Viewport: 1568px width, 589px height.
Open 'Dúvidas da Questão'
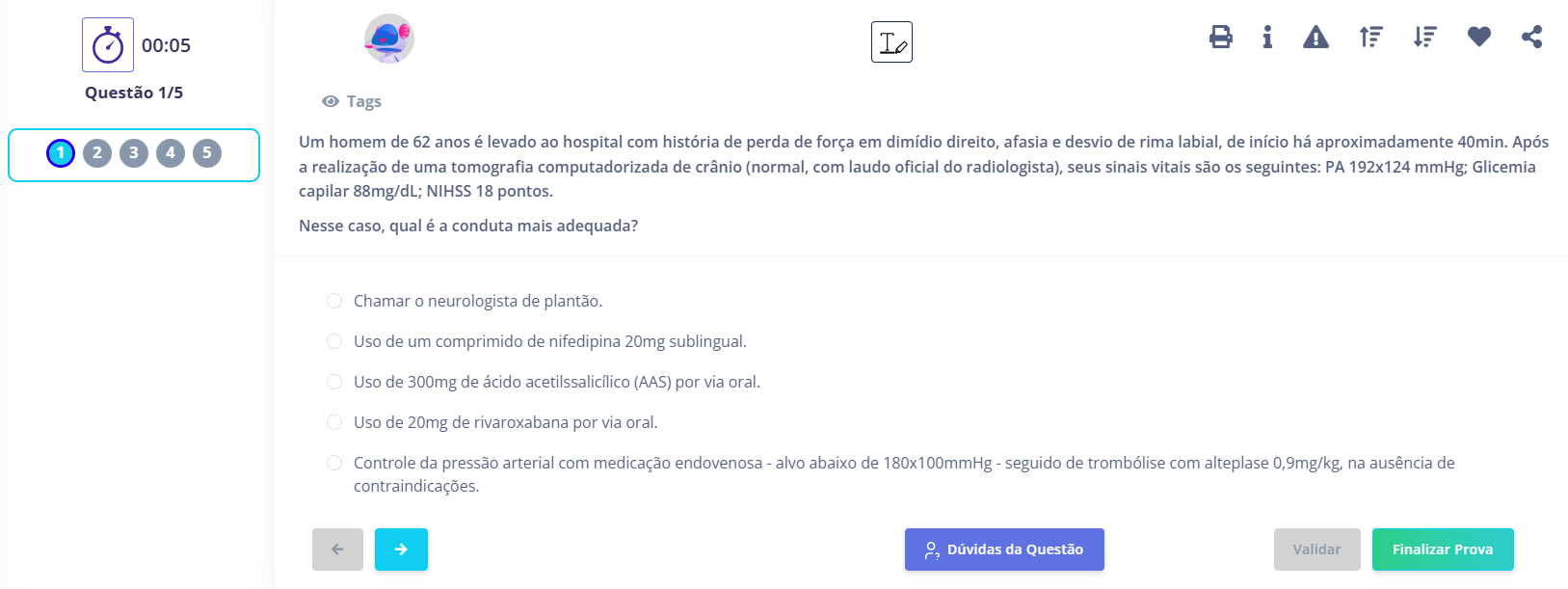click(x=1004, y=549)
